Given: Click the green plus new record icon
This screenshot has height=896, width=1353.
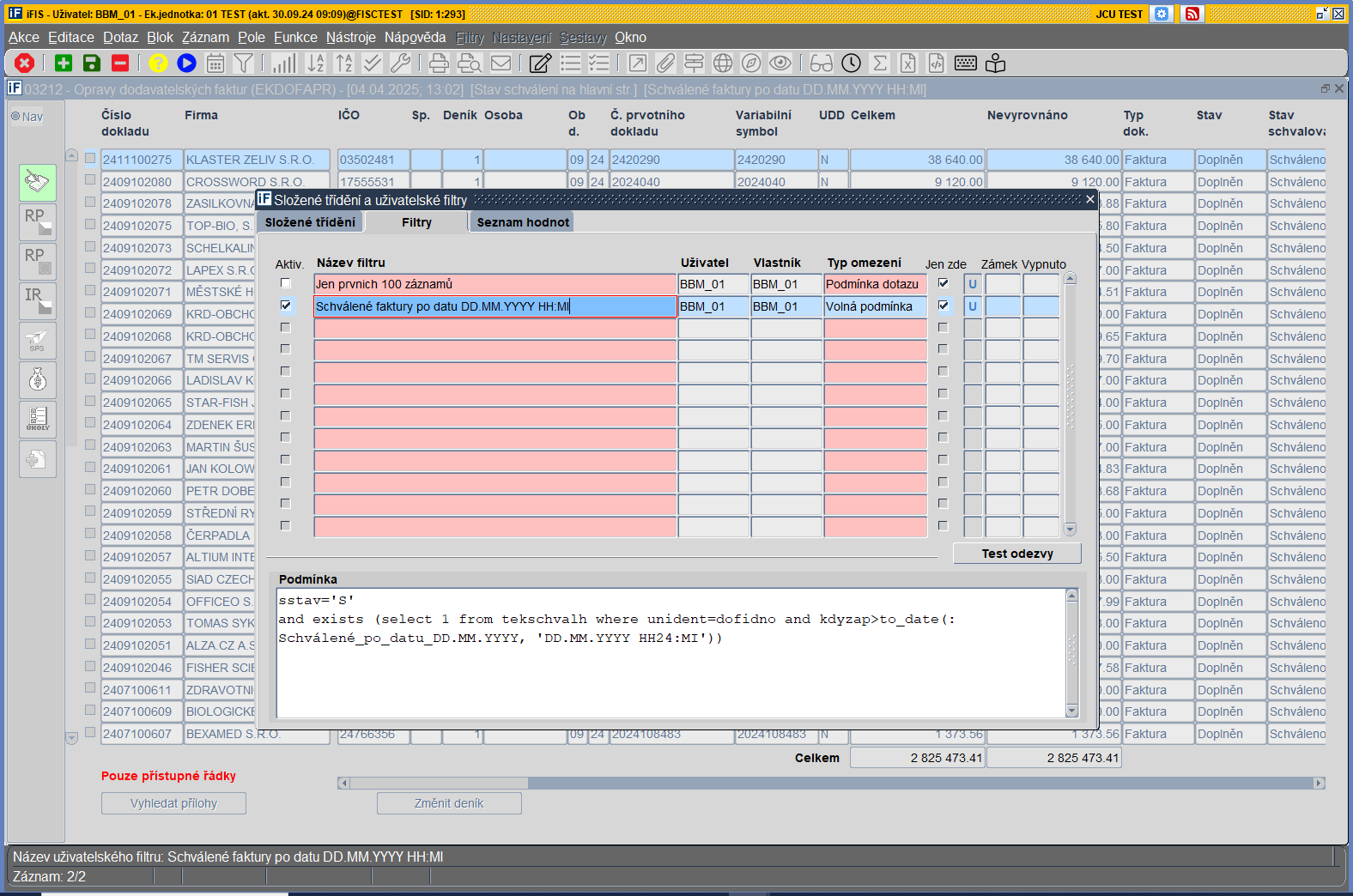Looking at the screenshot, I should 64,63.
